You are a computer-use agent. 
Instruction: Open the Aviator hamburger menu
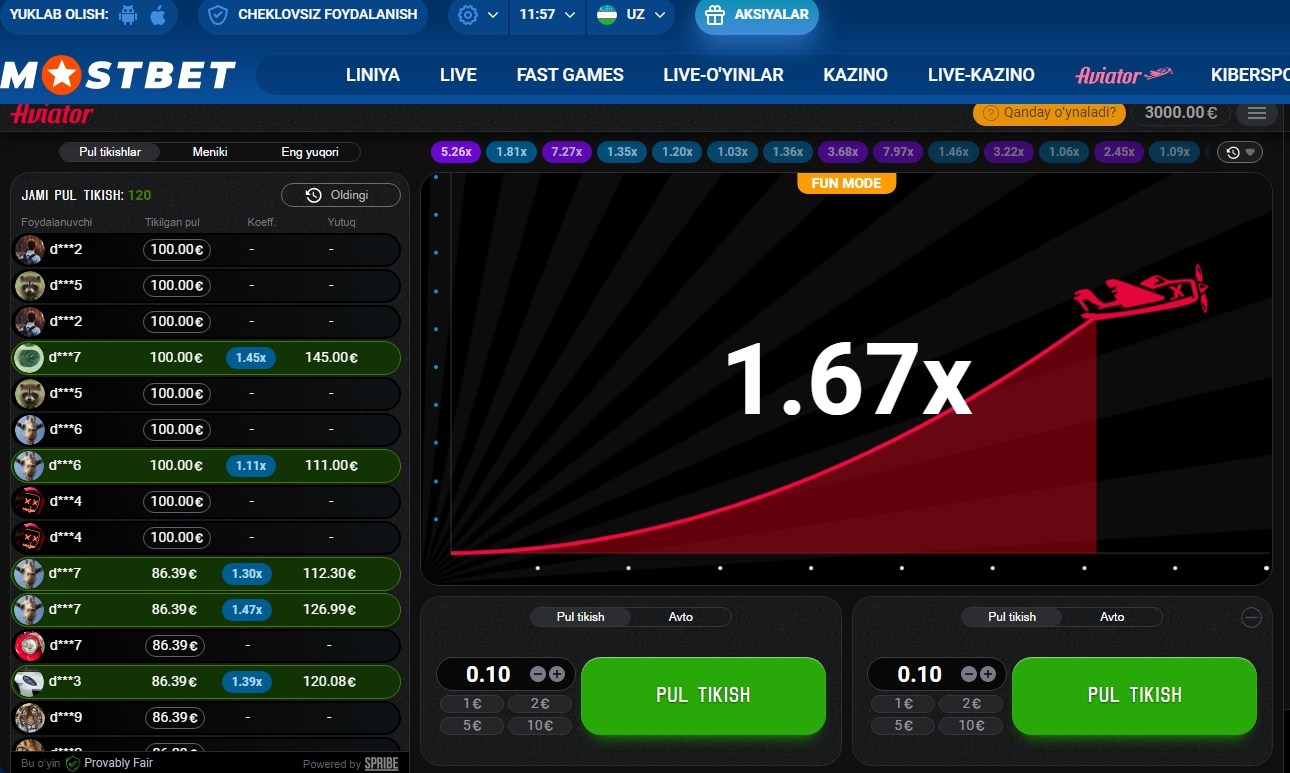click(x=1257, y=113)
